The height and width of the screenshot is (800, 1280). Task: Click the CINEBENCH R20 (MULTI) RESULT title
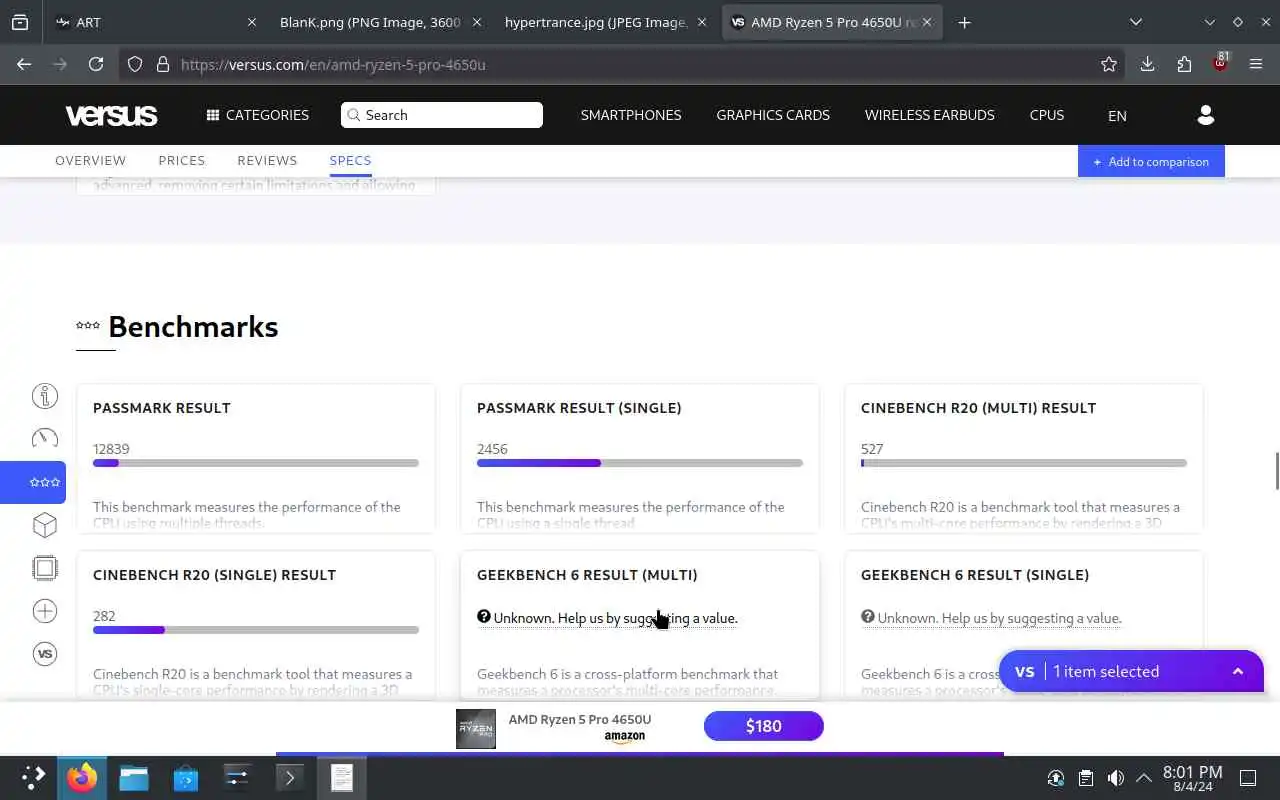point(978,408)
